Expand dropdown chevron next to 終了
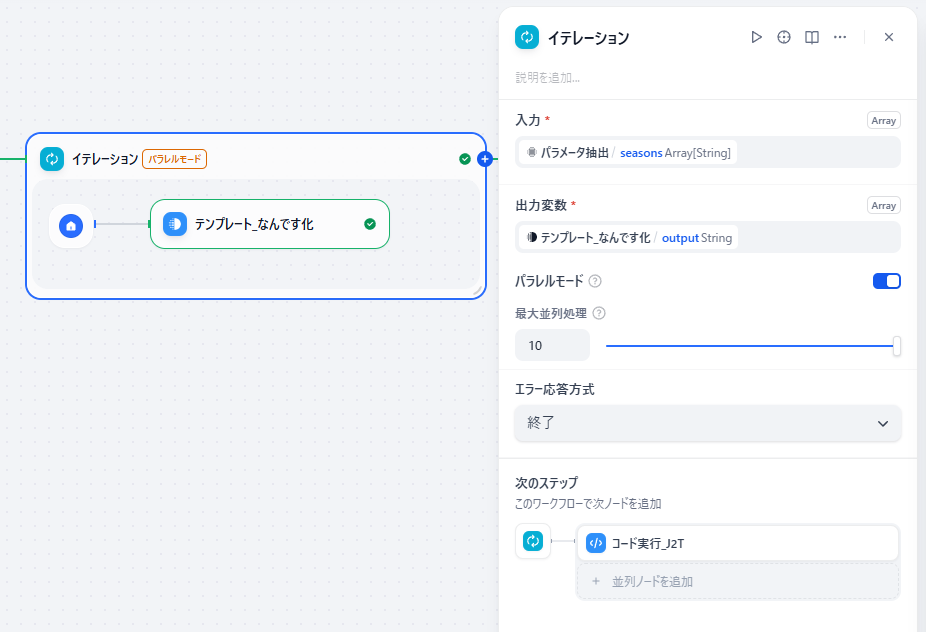The height and width of the screenshot is (632, 926). pyautogui.click(x=883, y=423)
